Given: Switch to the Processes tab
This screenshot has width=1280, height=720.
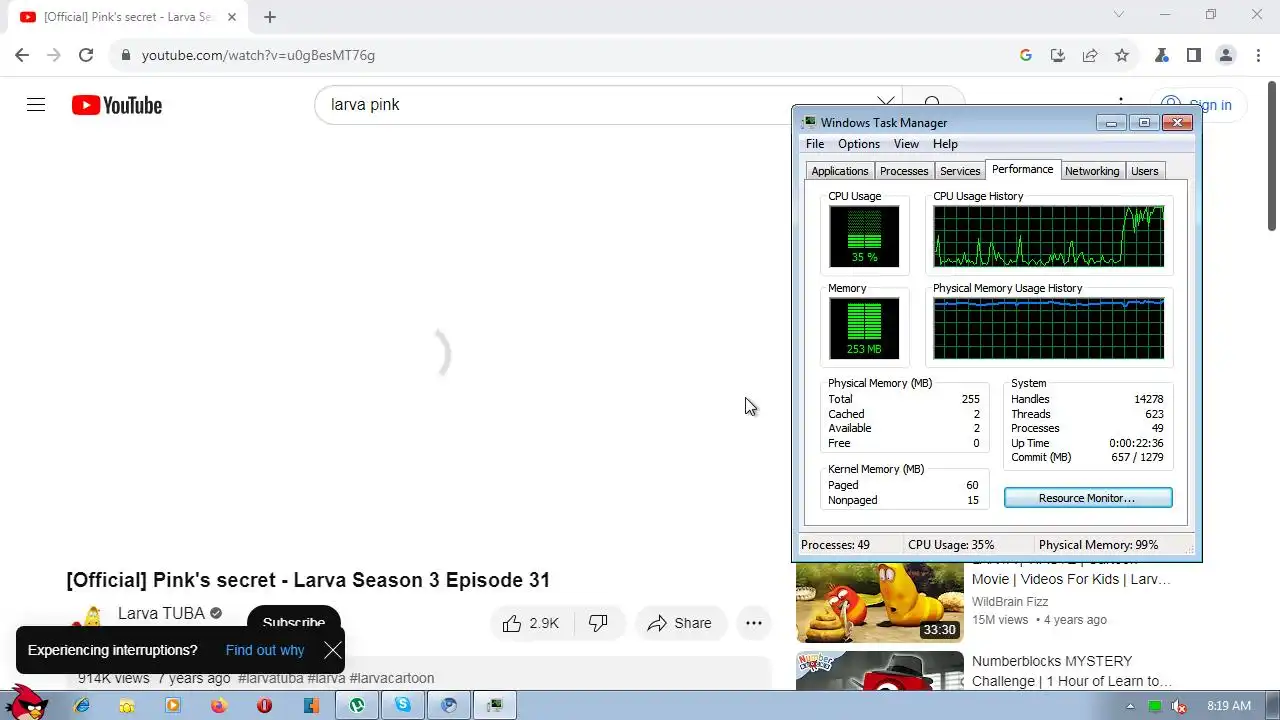Looking at the screenshot, I should (904, 171).
